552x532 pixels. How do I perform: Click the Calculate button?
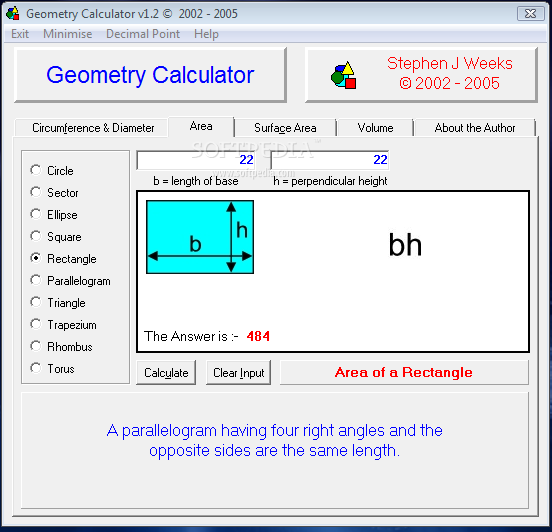(166, 373)
